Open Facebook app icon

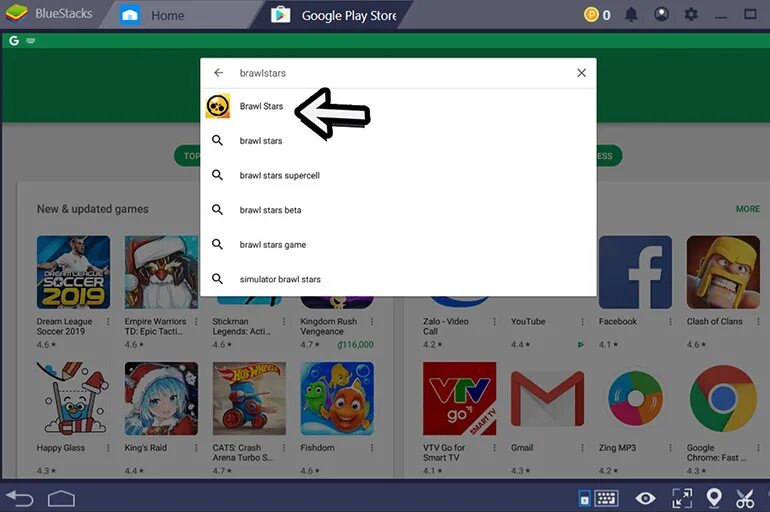(635, 272)
